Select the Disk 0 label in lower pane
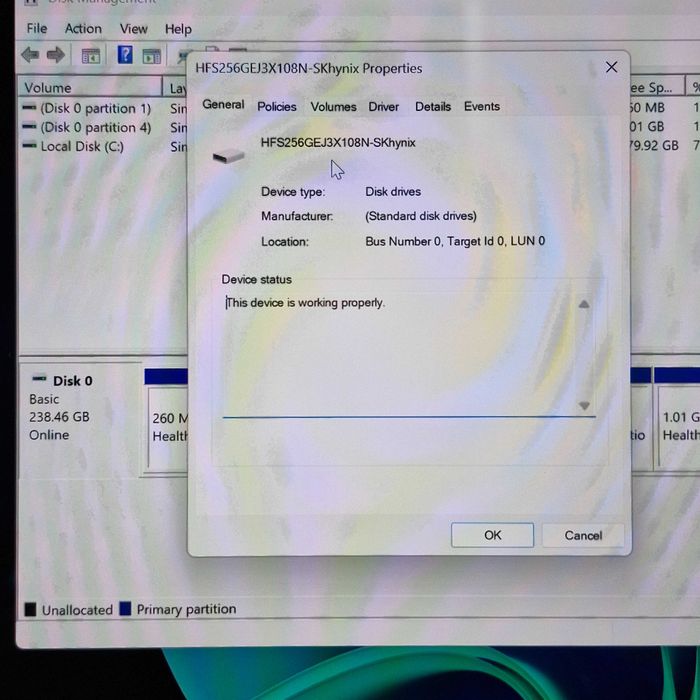This screenshot has width=700, height=700. pos(72,381)
